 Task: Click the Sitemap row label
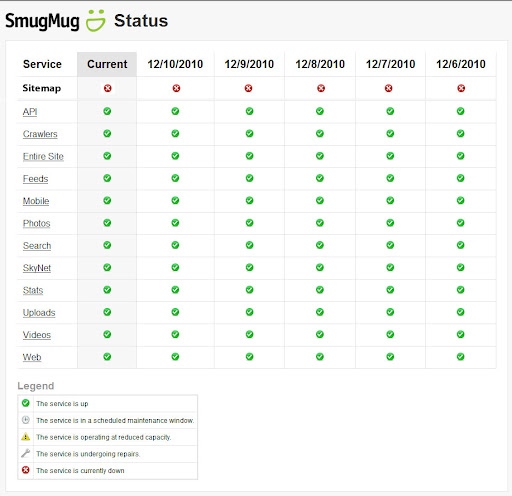click(42, 88)
